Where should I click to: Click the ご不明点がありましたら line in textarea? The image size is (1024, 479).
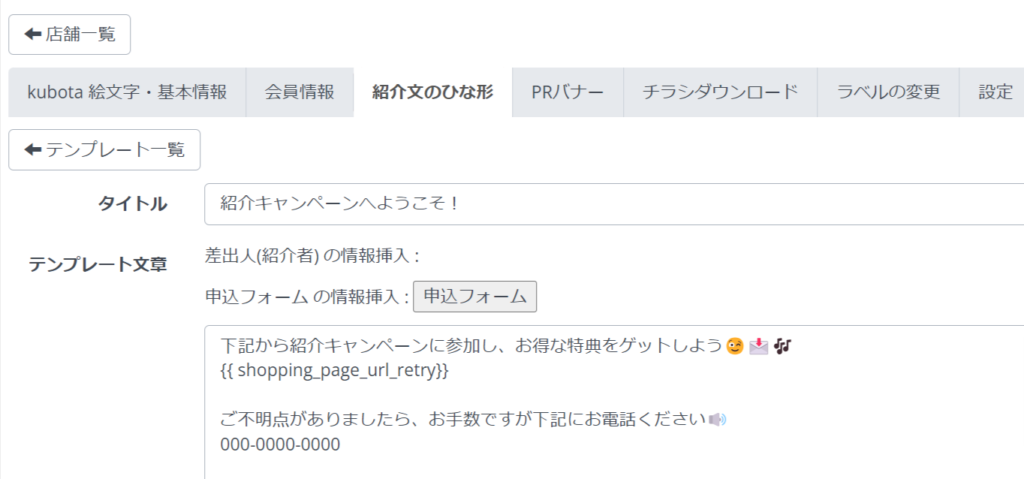click(x=473, y=420)
